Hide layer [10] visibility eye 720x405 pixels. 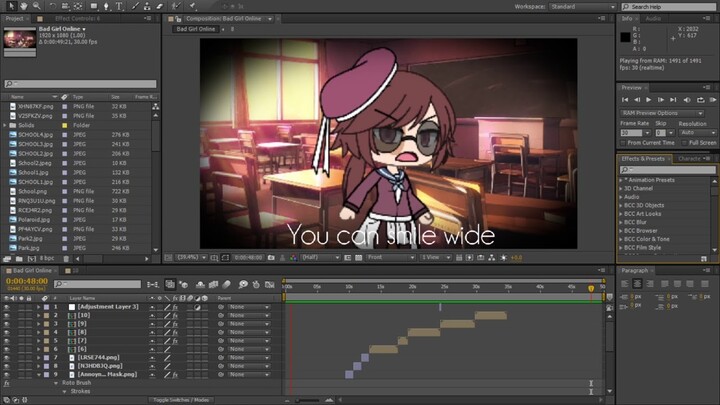pos(6,315)
